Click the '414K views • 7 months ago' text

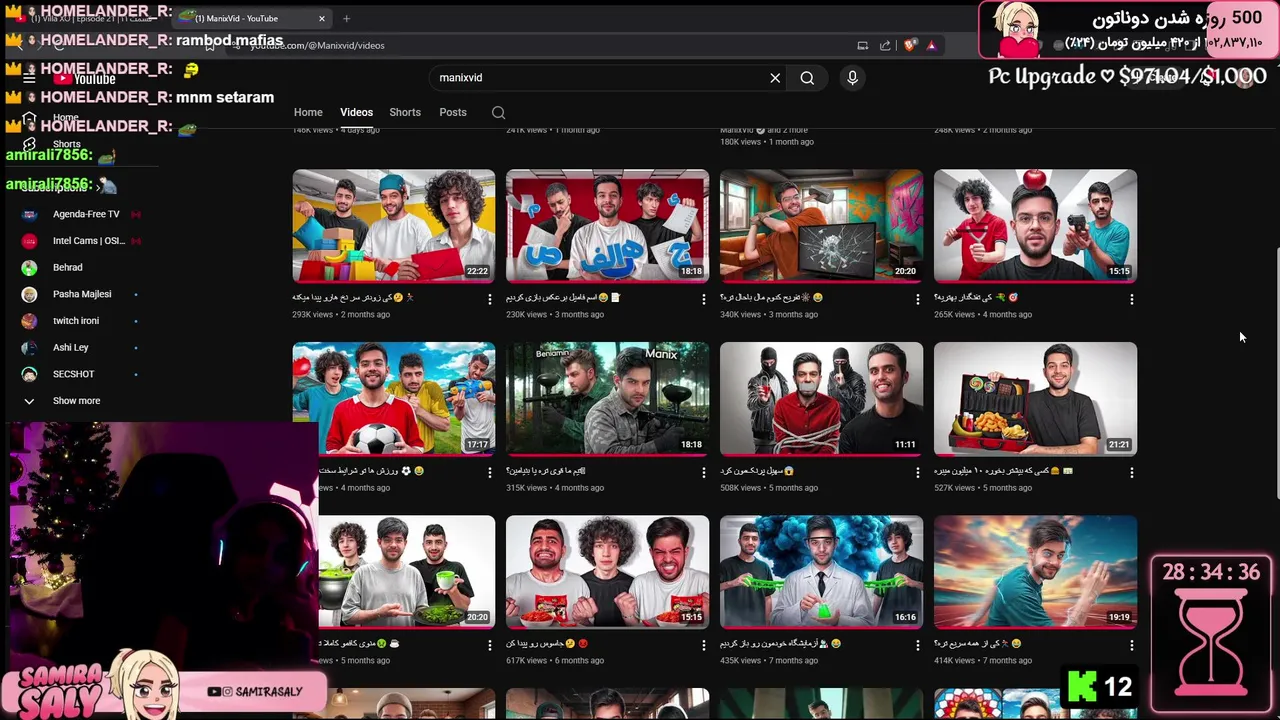tap(983, 661)
